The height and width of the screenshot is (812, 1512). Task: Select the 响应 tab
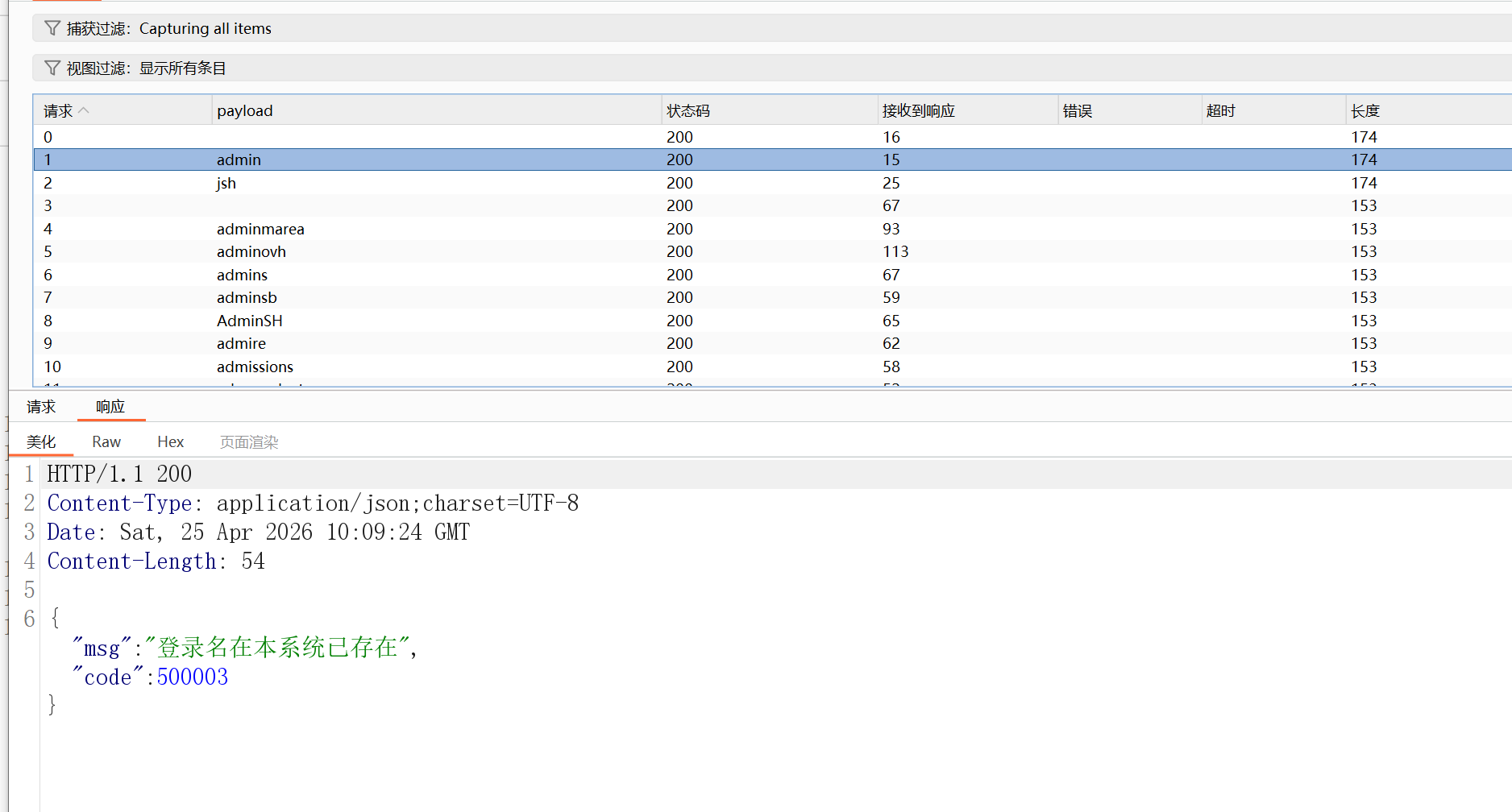point(110,407)
